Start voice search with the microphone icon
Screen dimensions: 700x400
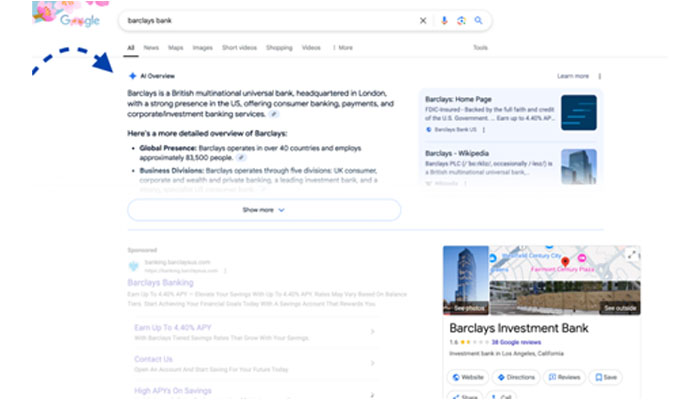[x=444, y=20]
